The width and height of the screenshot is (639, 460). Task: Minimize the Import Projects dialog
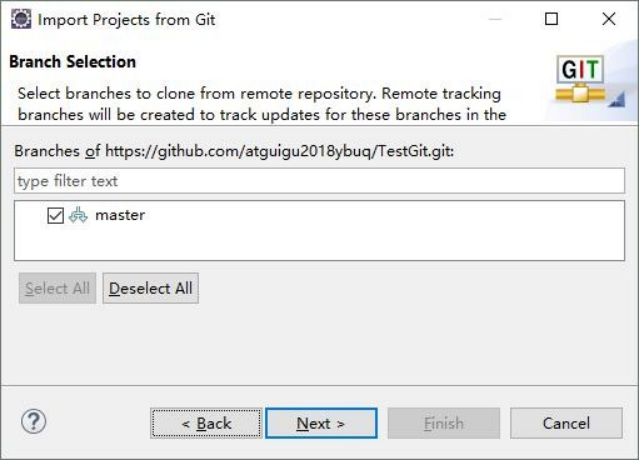pos(493,19)
